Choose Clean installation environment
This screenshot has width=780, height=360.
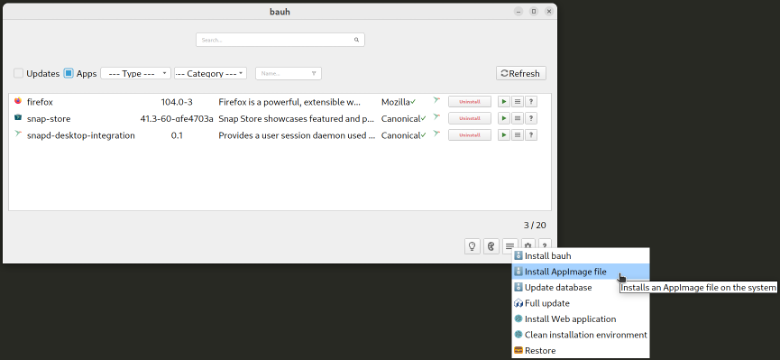click(581, 335)
